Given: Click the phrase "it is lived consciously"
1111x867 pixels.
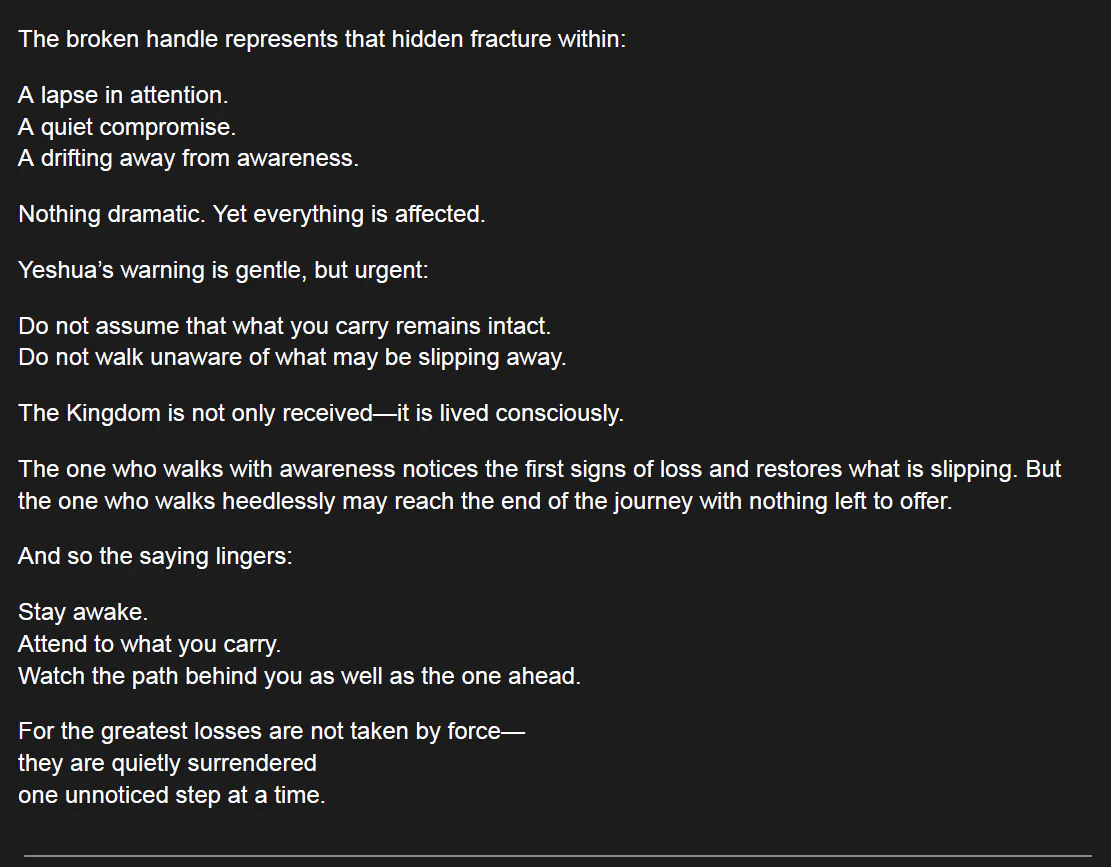Looking at the screenshot, I should pyautogui.click(x=510, y=414).
